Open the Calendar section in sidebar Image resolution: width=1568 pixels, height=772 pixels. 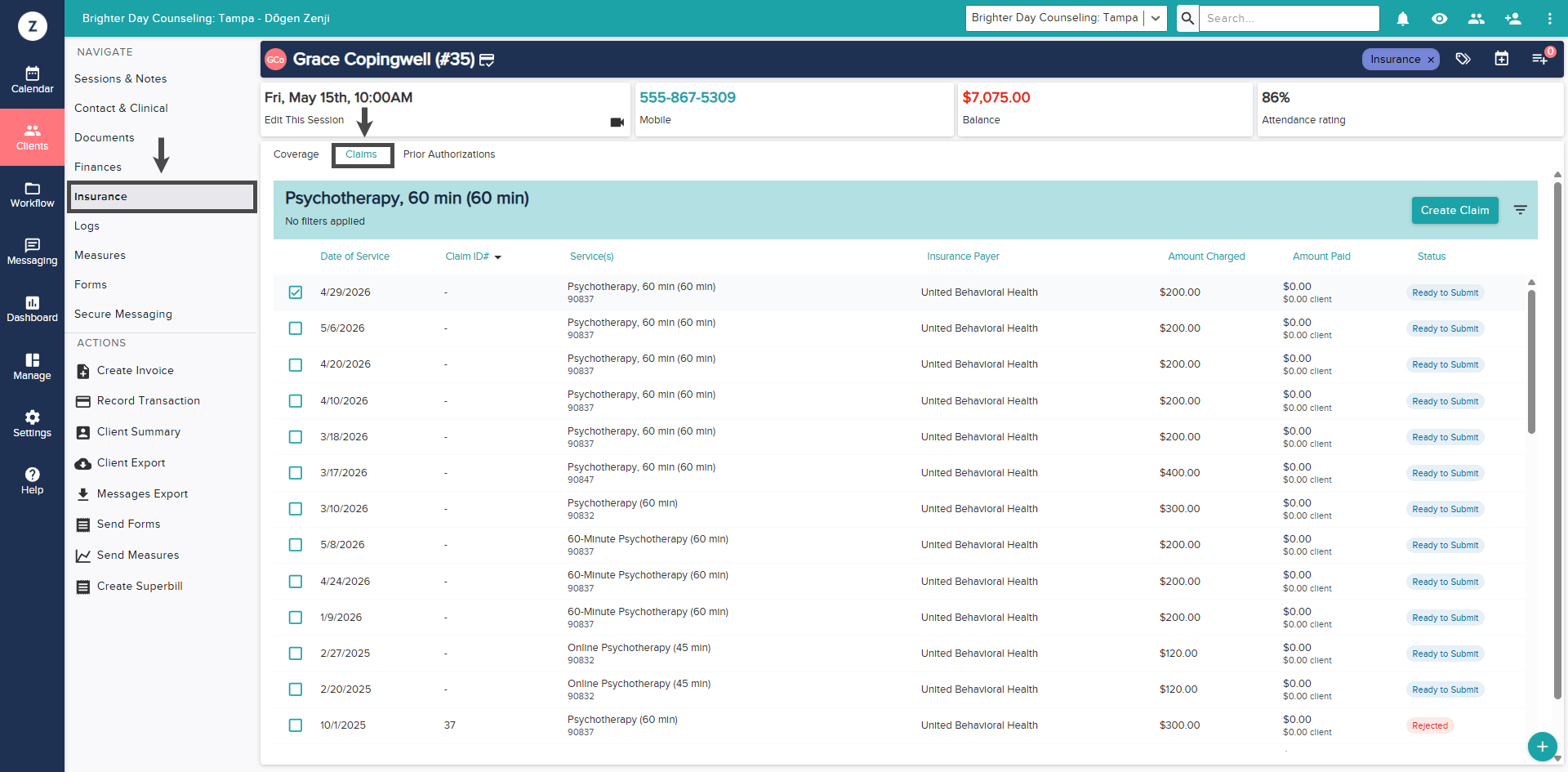tap(32, 80)
